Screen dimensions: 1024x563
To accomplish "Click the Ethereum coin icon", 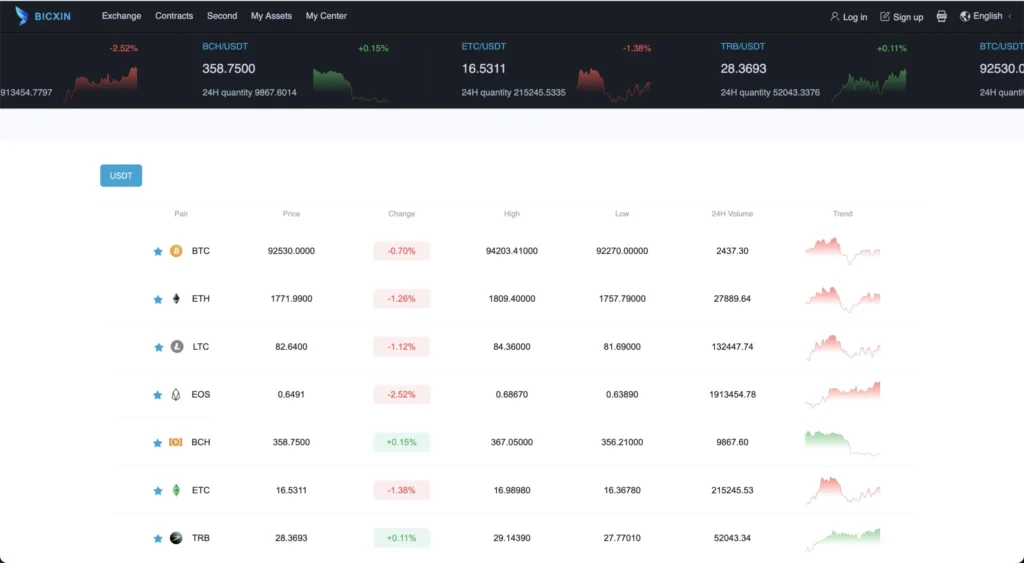I will point(176,298).
